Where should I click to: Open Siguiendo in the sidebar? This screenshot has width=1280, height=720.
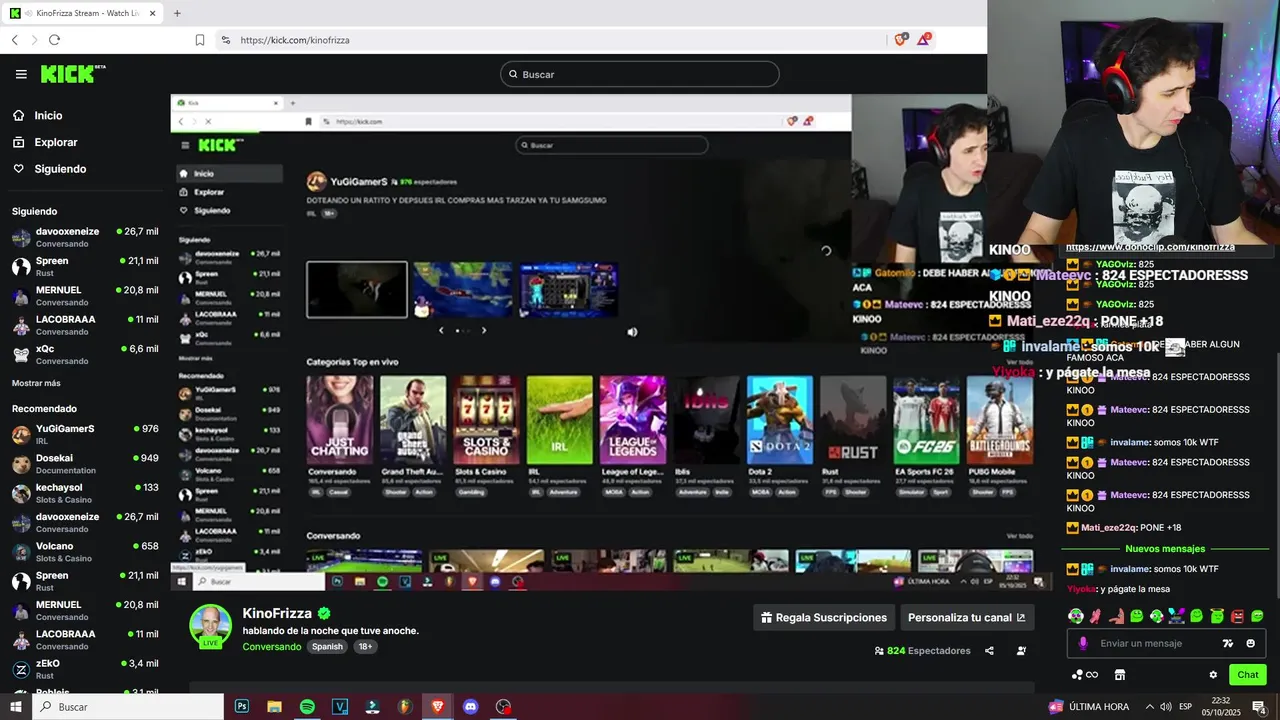pyautogui.click(x=60, y=169)
